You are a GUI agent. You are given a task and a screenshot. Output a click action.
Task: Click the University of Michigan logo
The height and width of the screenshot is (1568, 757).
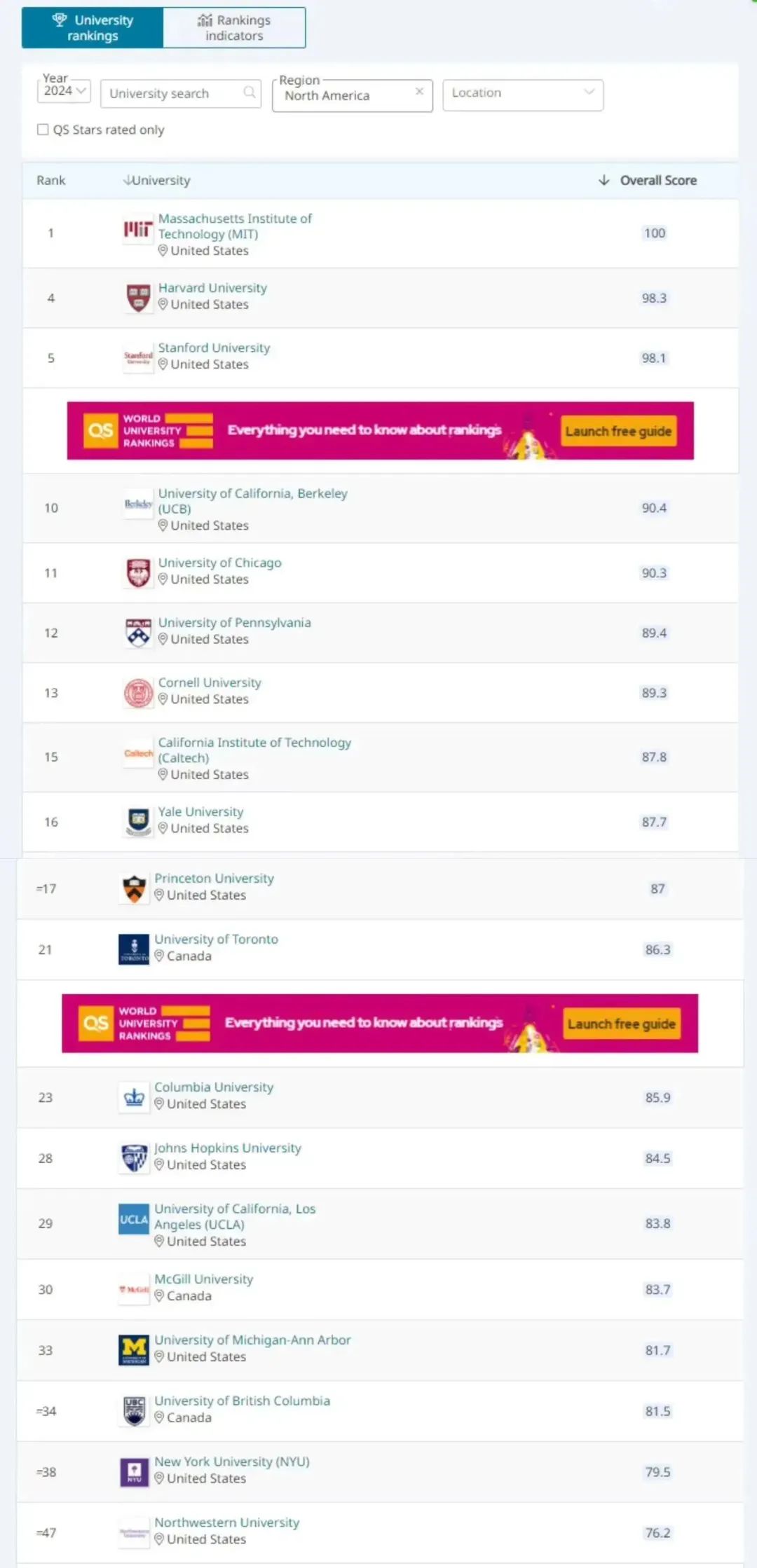(x=134, y=1350)
